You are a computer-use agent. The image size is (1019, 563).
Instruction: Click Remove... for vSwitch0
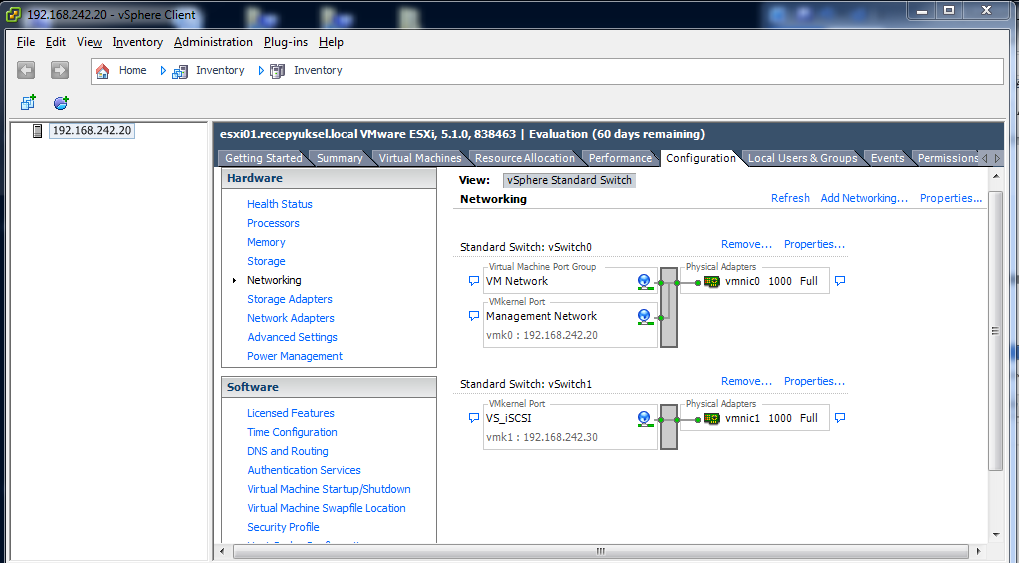pos(747,244)
